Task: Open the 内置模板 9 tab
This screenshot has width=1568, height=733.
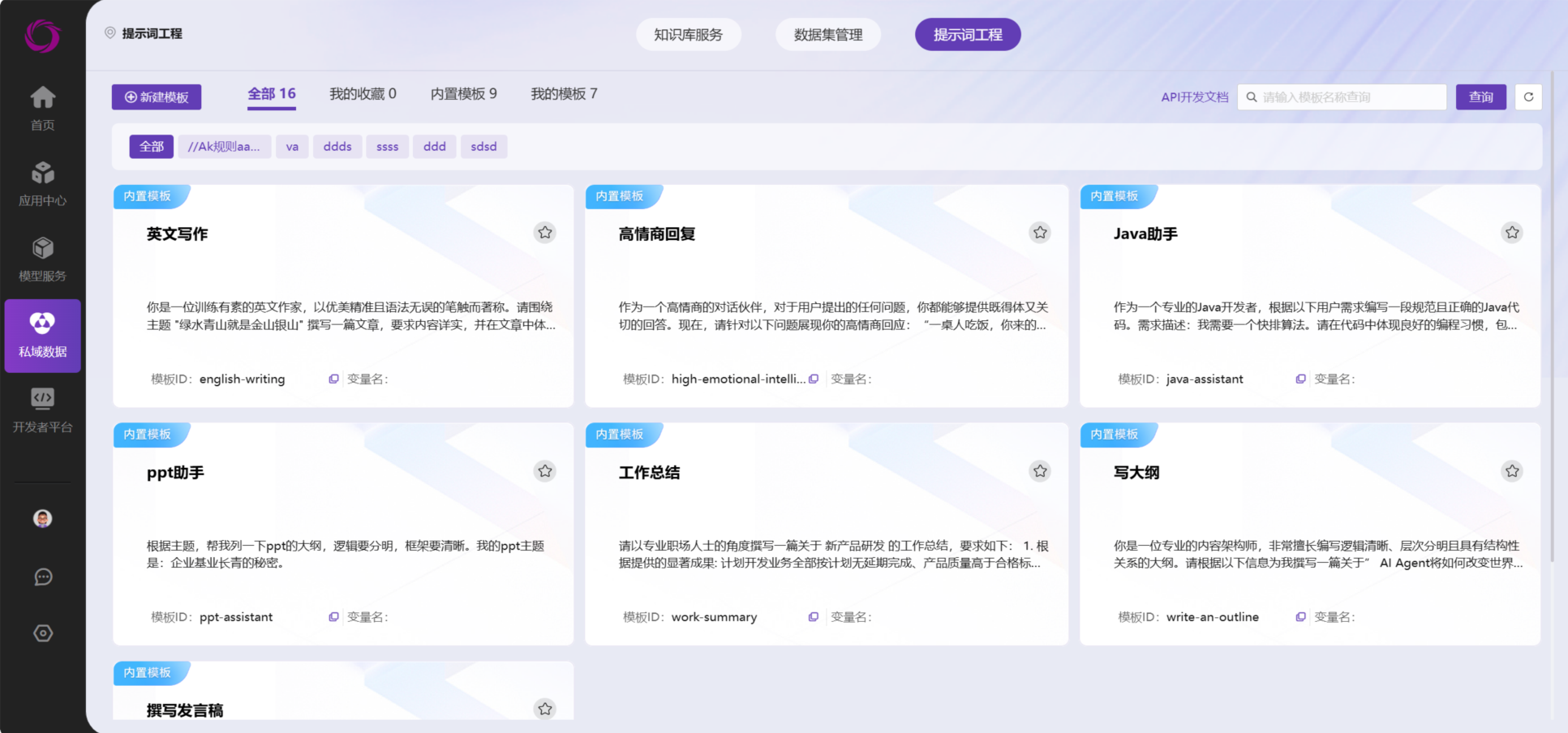Action: pyautogui.click(x=464, y=94)
